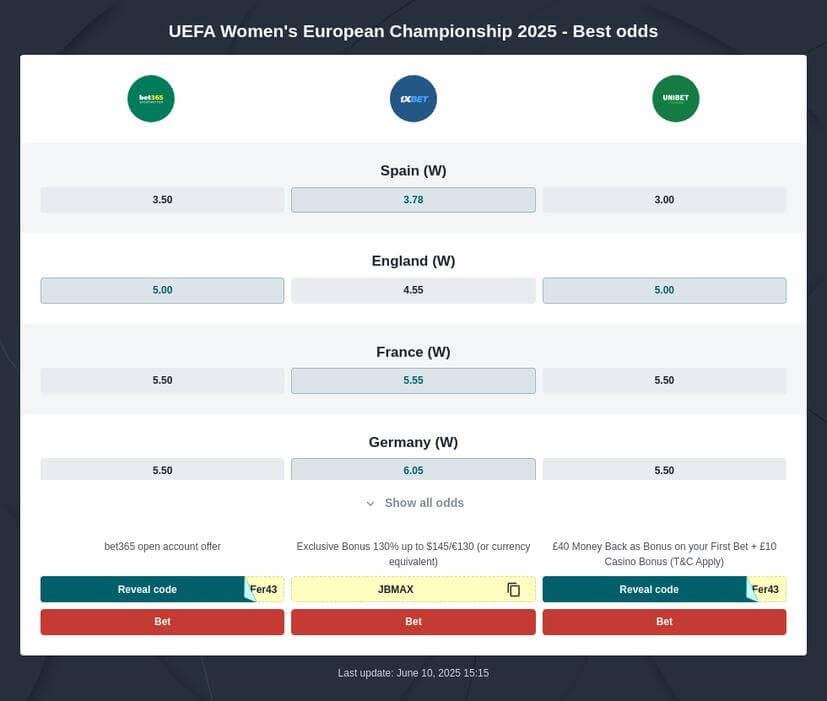Viewport: 827px width, 701px height.
Task: Open the 1XBET bookmaker logo
Action: 413,99
